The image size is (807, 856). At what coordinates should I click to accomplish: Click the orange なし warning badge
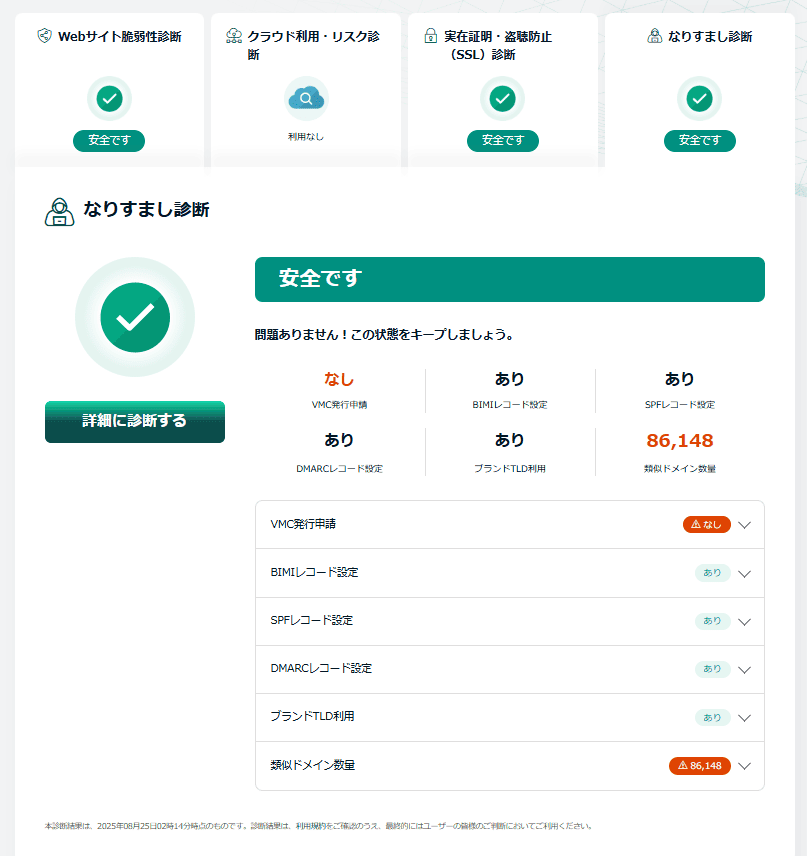pos(706,525)
